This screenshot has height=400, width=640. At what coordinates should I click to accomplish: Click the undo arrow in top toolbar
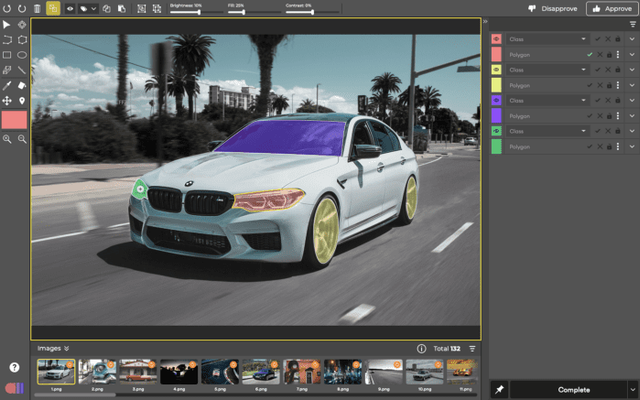coord(7,8)
